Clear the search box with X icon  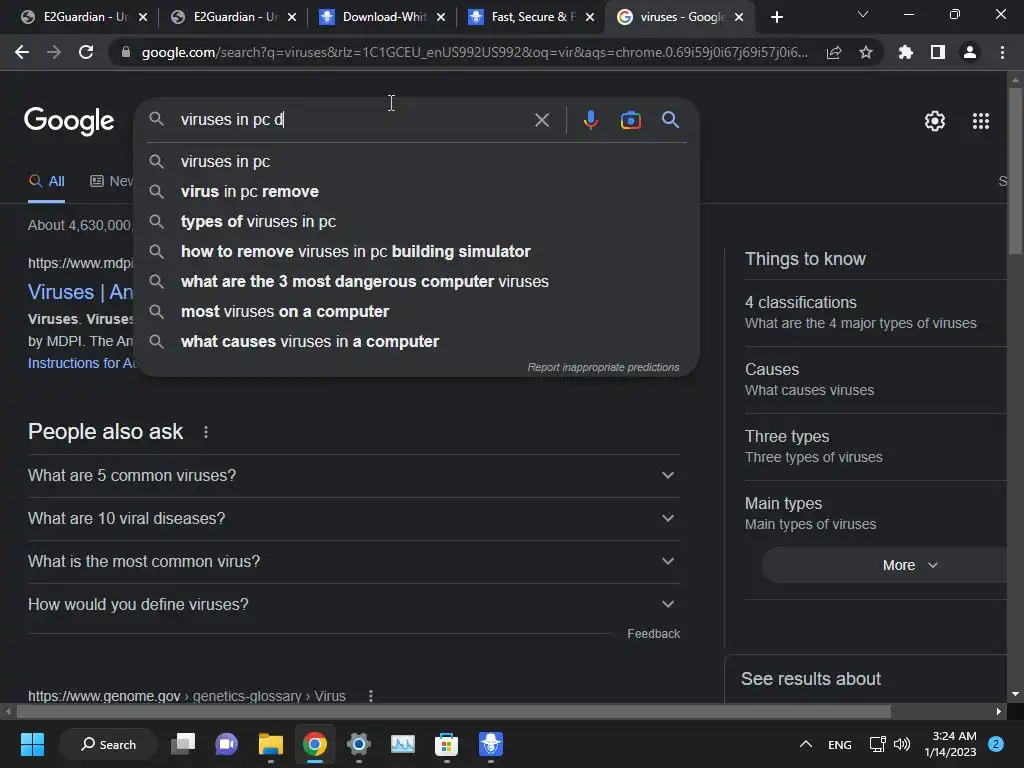click(541, 120)
